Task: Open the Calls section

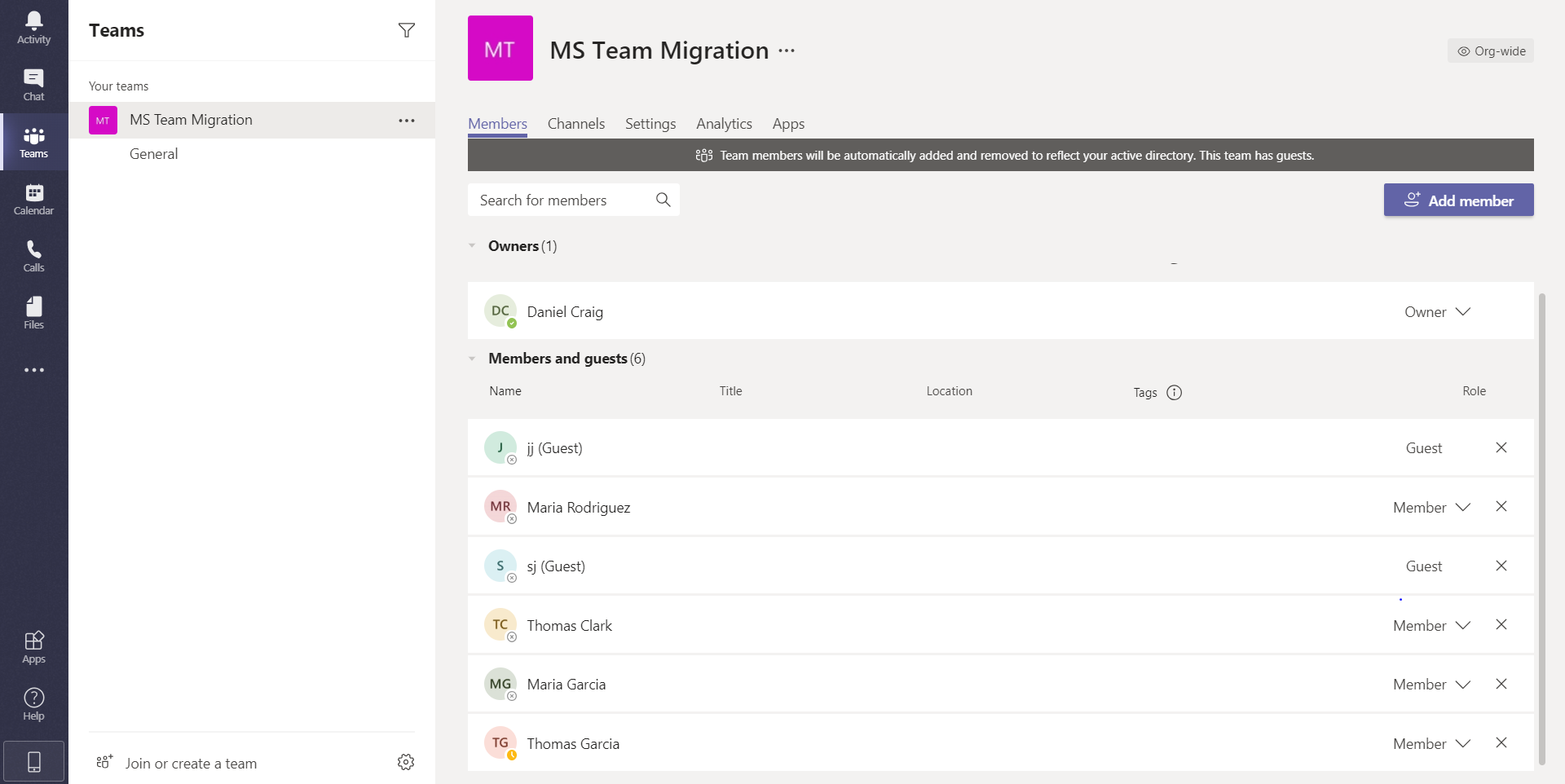Action: tap(33, 256)
